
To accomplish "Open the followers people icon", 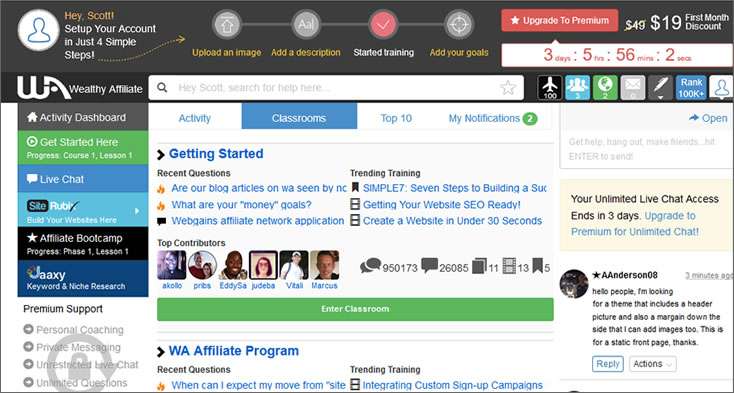I will (x=577, y=87).
